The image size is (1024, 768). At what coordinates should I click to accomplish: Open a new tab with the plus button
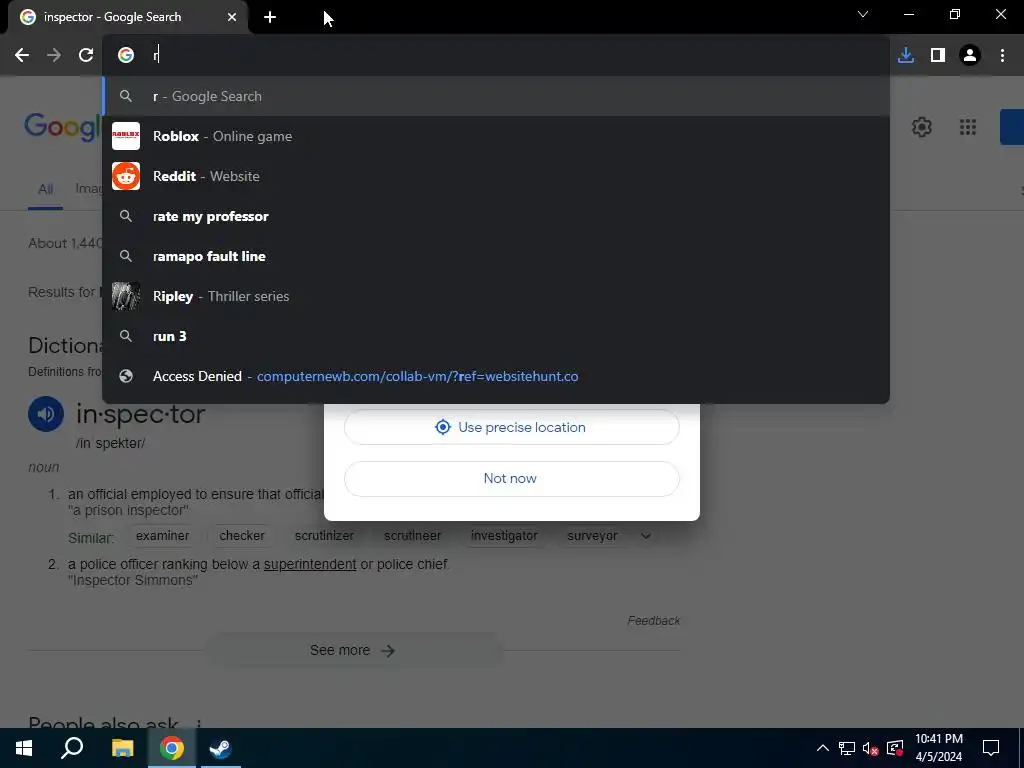point(270,18)
